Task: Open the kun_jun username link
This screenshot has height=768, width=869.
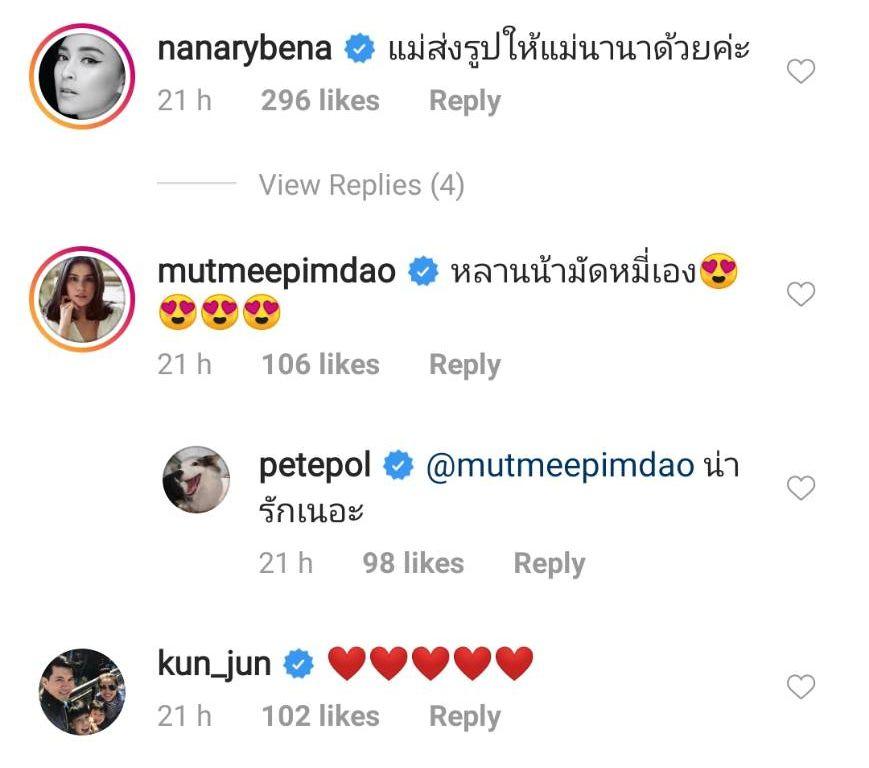Action: coord(214,663)
